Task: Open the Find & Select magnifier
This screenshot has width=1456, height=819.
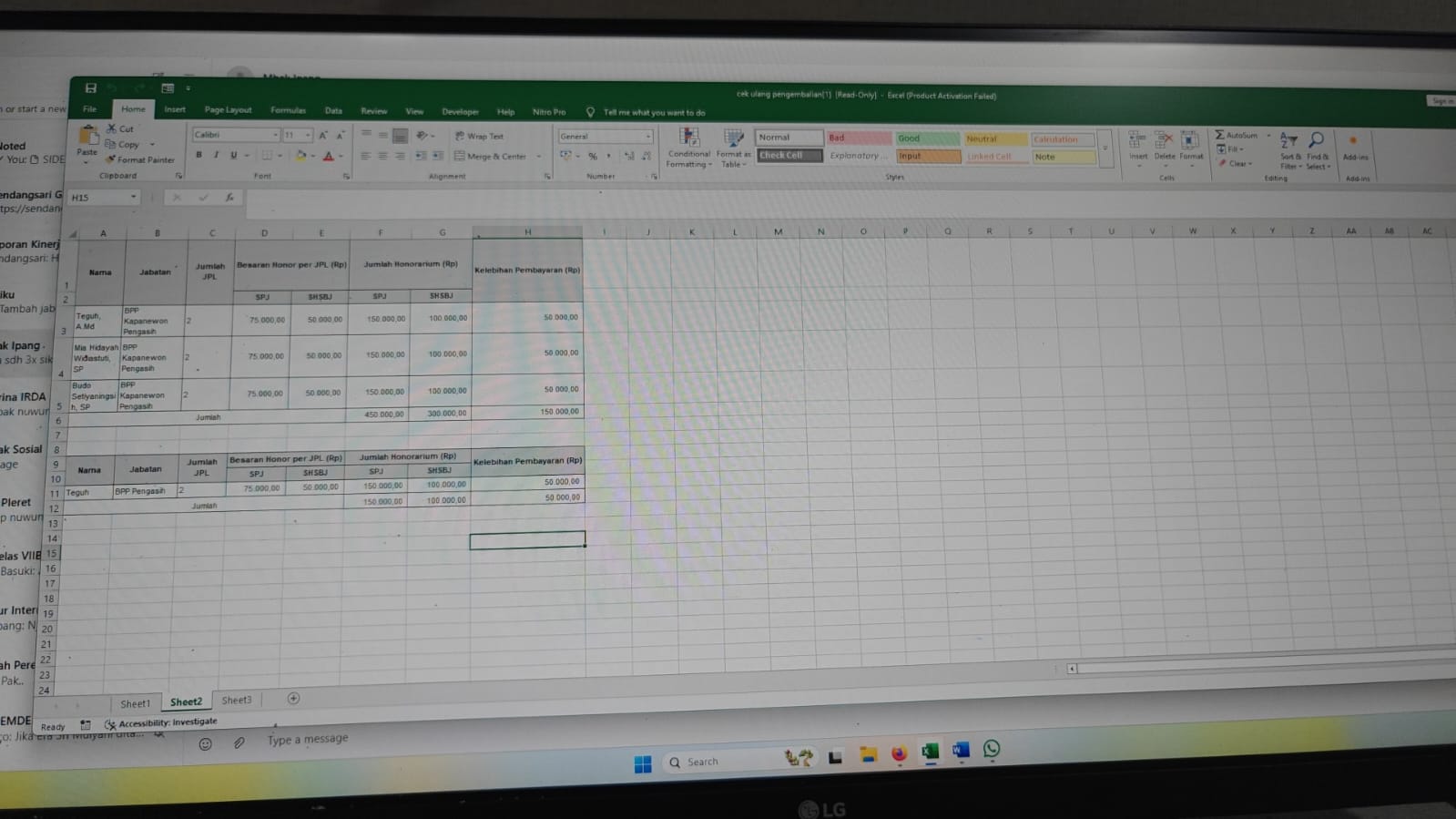Action: (x=1317, y=141)
